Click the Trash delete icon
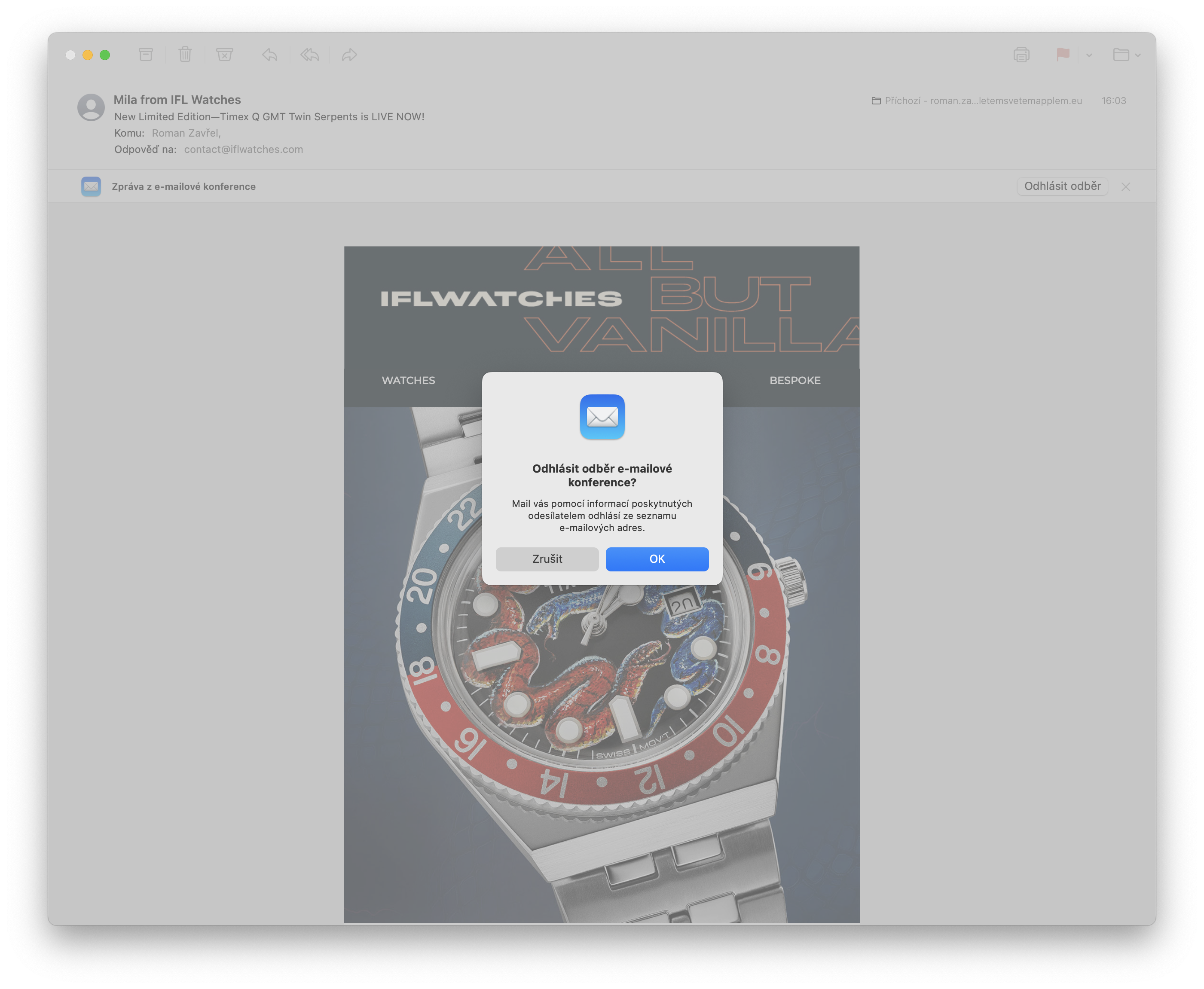The width and height of the screenshot is (1204, 989). click(185, 55)
